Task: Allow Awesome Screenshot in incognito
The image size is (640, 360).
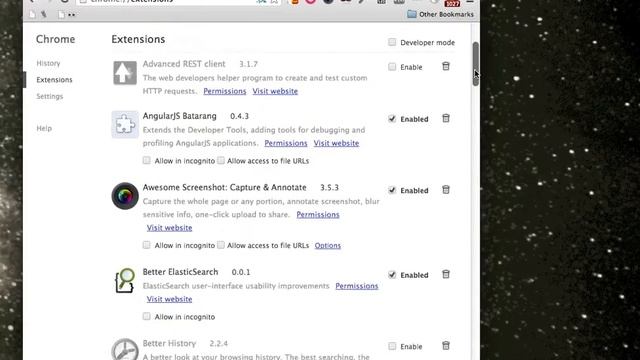Action: pyautogui.click(x=147, y=245)
